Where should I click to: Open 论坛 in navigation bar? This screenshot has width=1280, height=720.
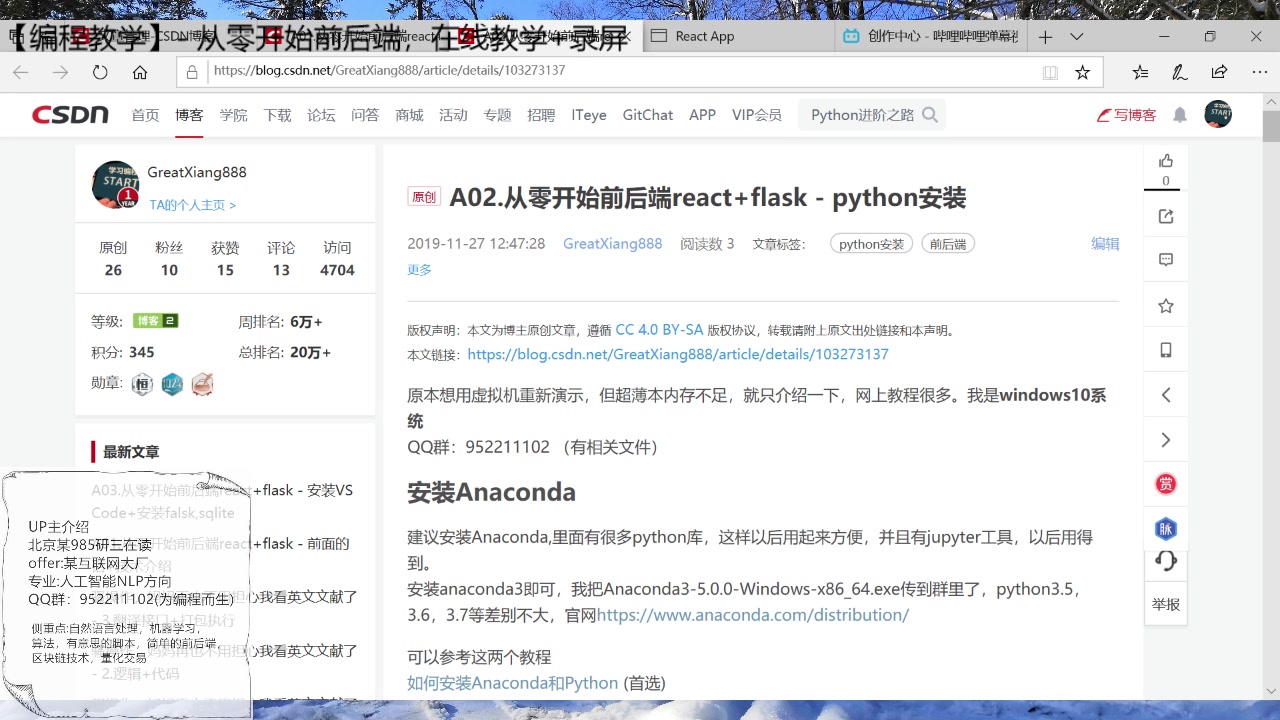(321, 115)
